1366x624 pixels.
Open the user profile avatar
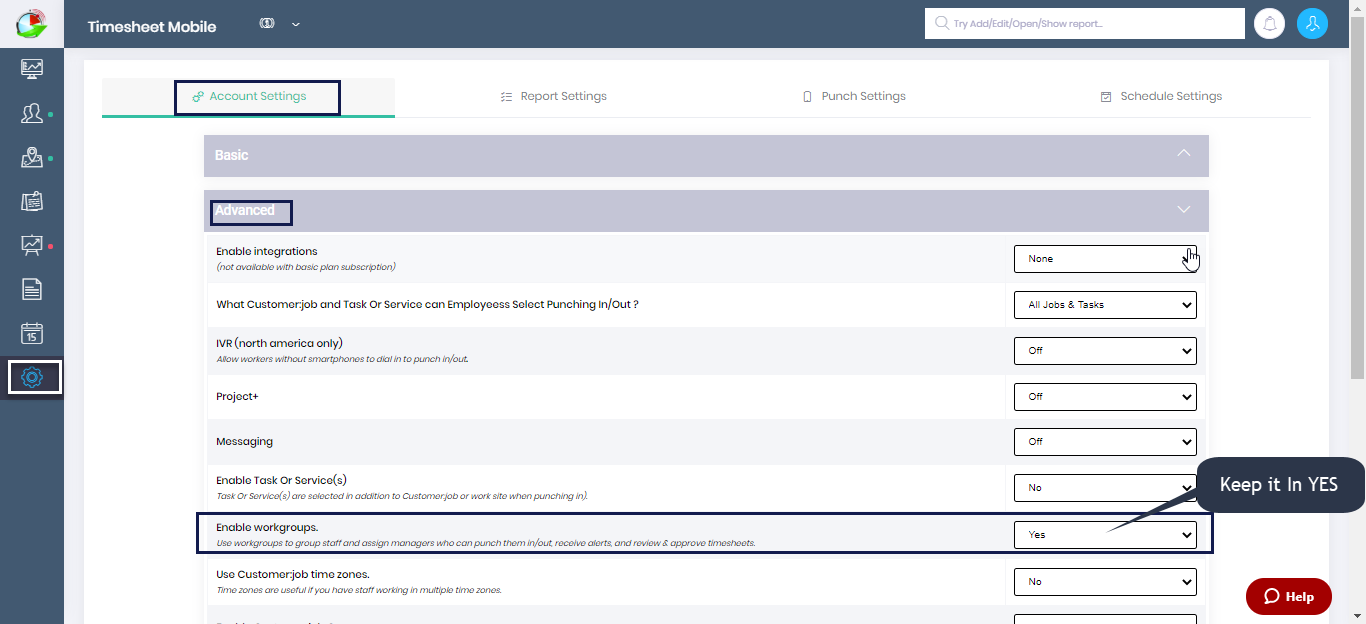[x=1312, y=23]
